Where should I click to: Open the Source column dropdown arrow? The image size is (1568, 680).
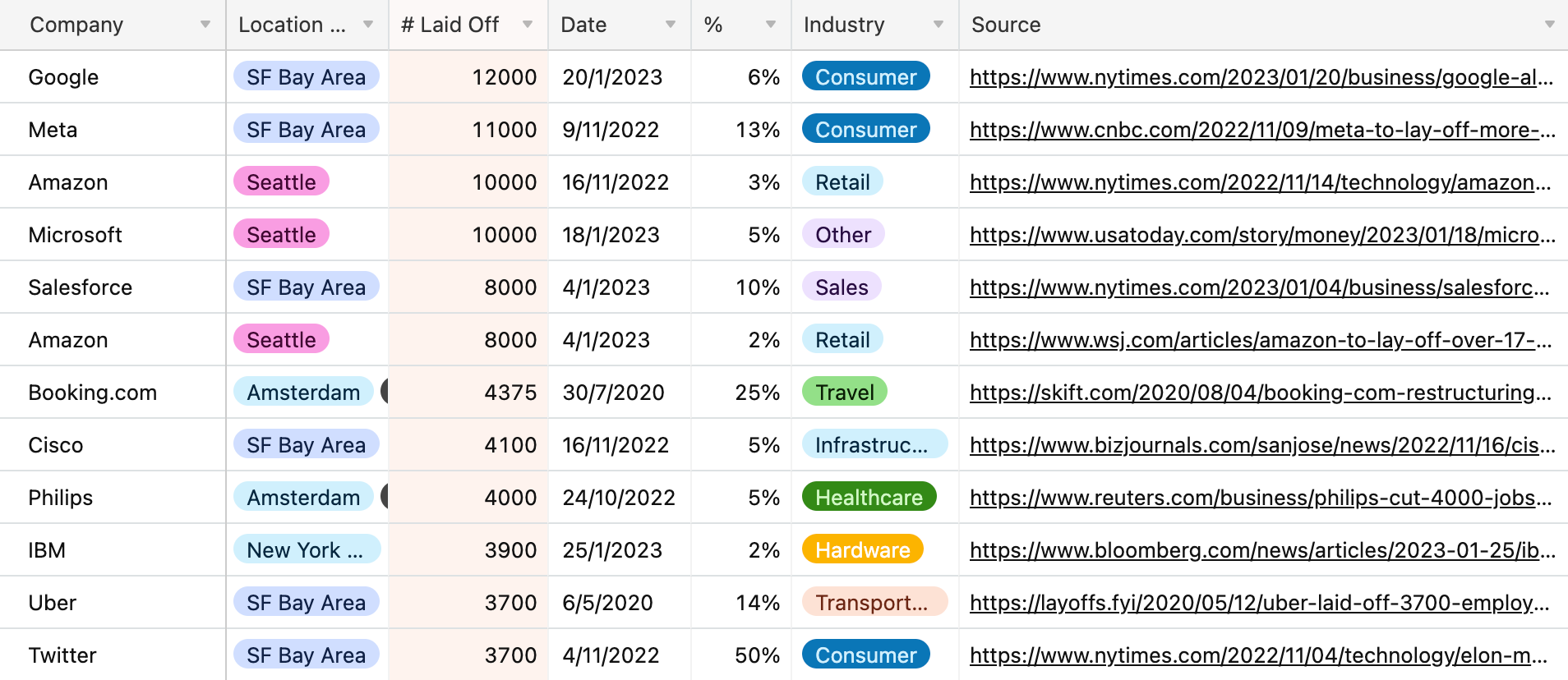[1550, 25]
